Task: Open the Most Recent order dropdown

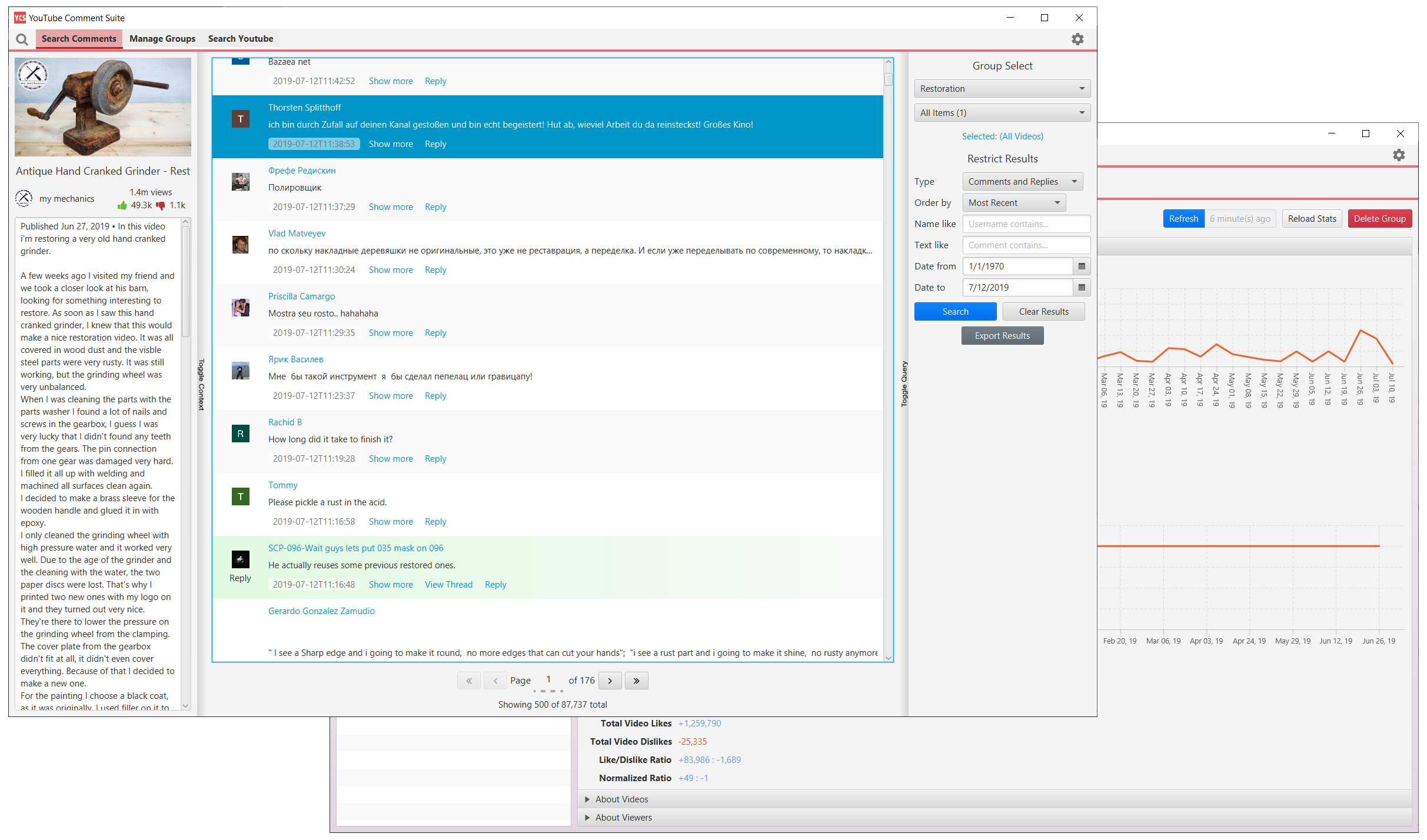Action: click(1013, 203)
